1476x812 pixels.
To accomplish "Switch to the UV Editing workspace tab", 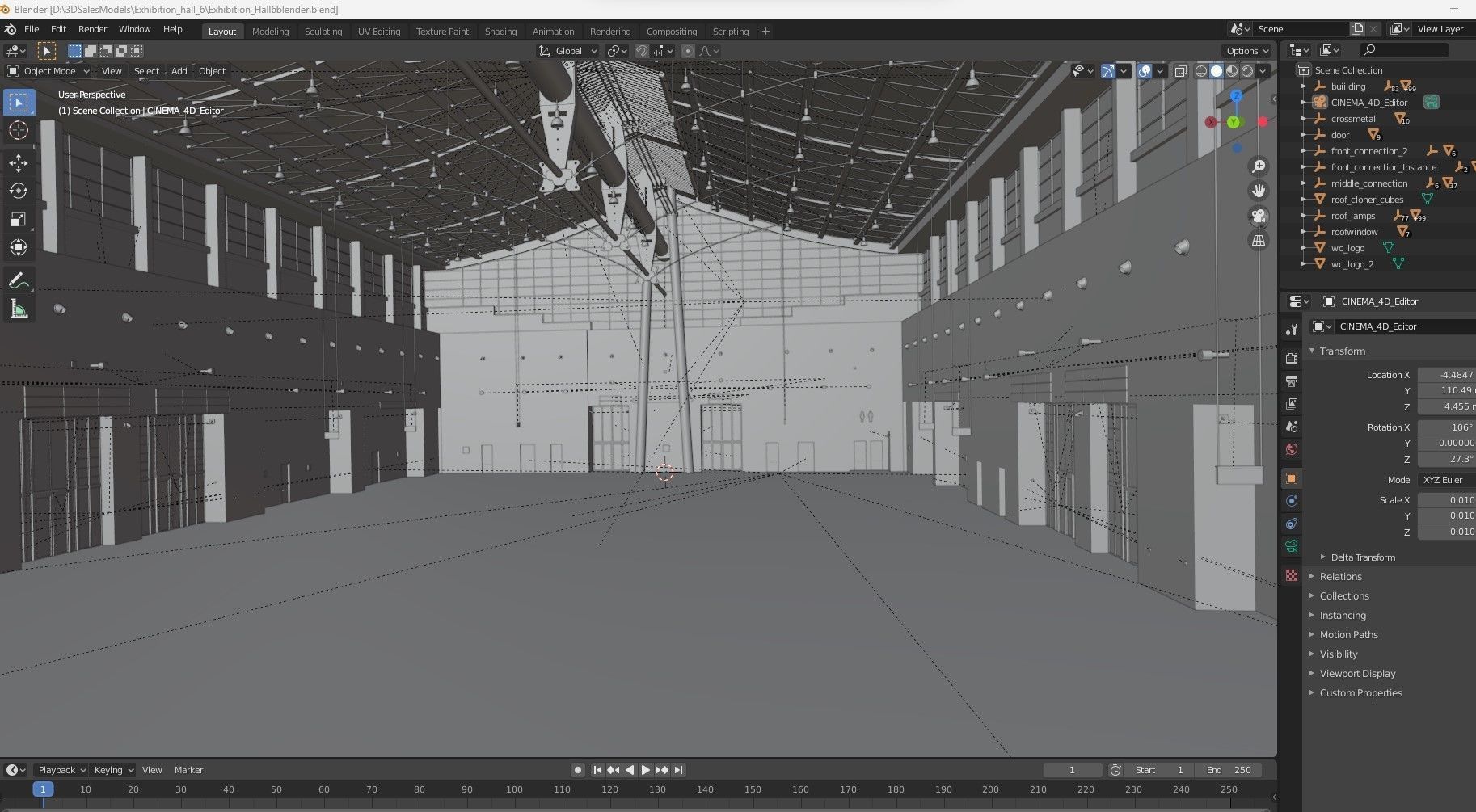I will [379, 32].
